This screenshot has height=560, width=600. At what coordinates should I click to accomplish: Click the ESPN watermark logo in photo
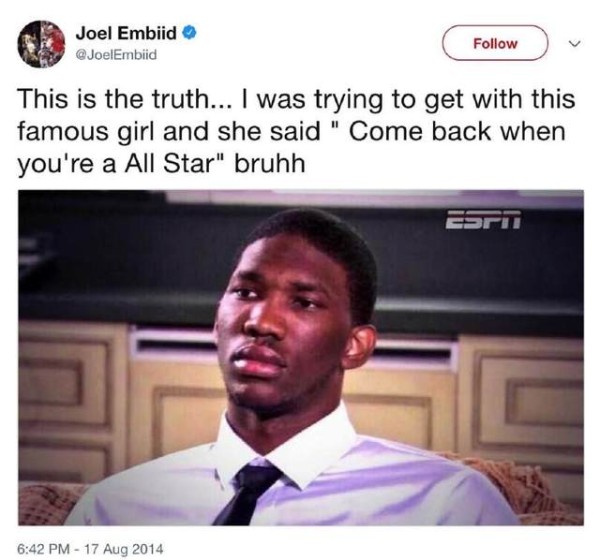(483, 220)
